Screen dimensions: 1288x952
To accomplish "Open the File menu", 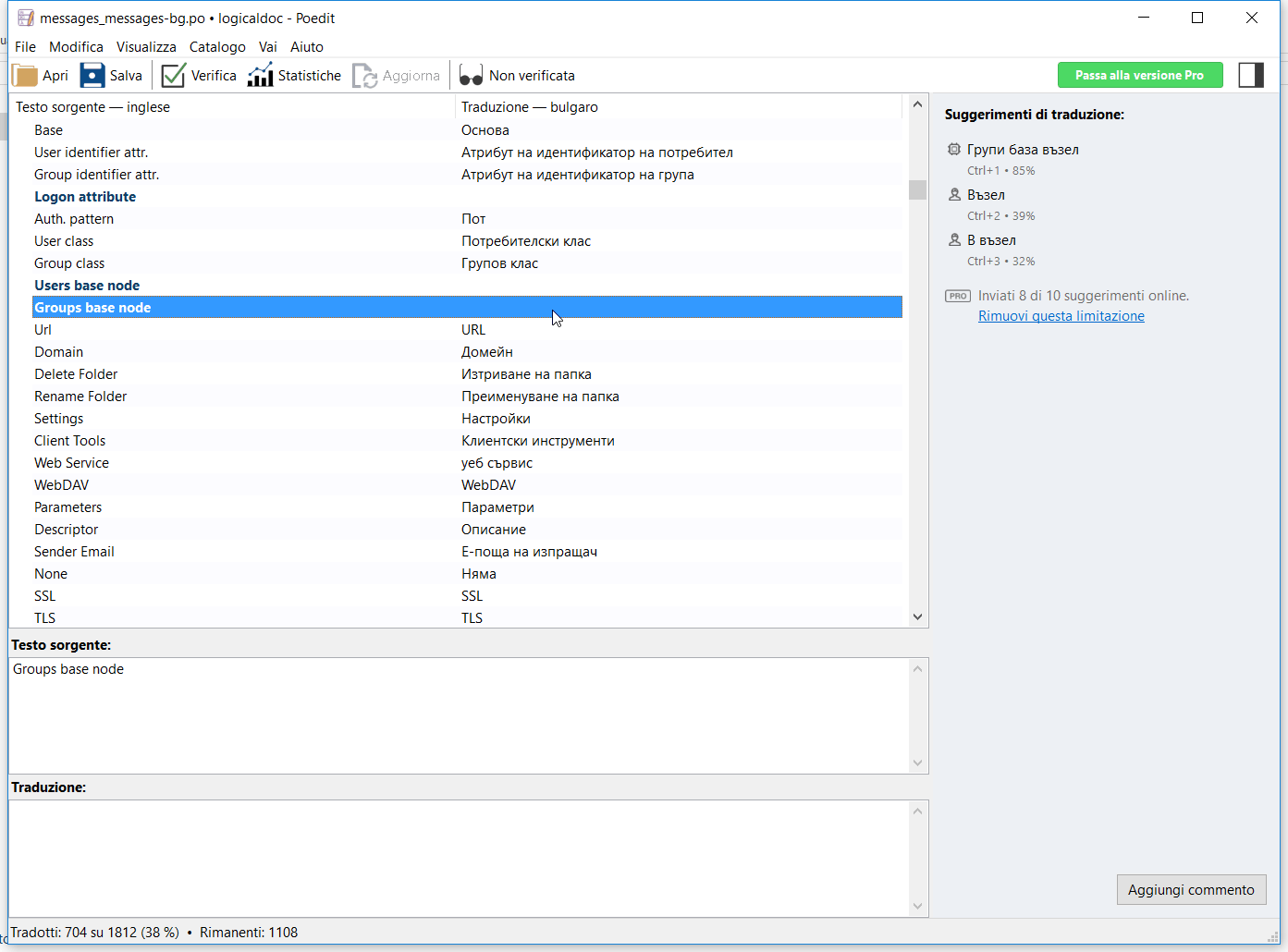I will 25,47.
